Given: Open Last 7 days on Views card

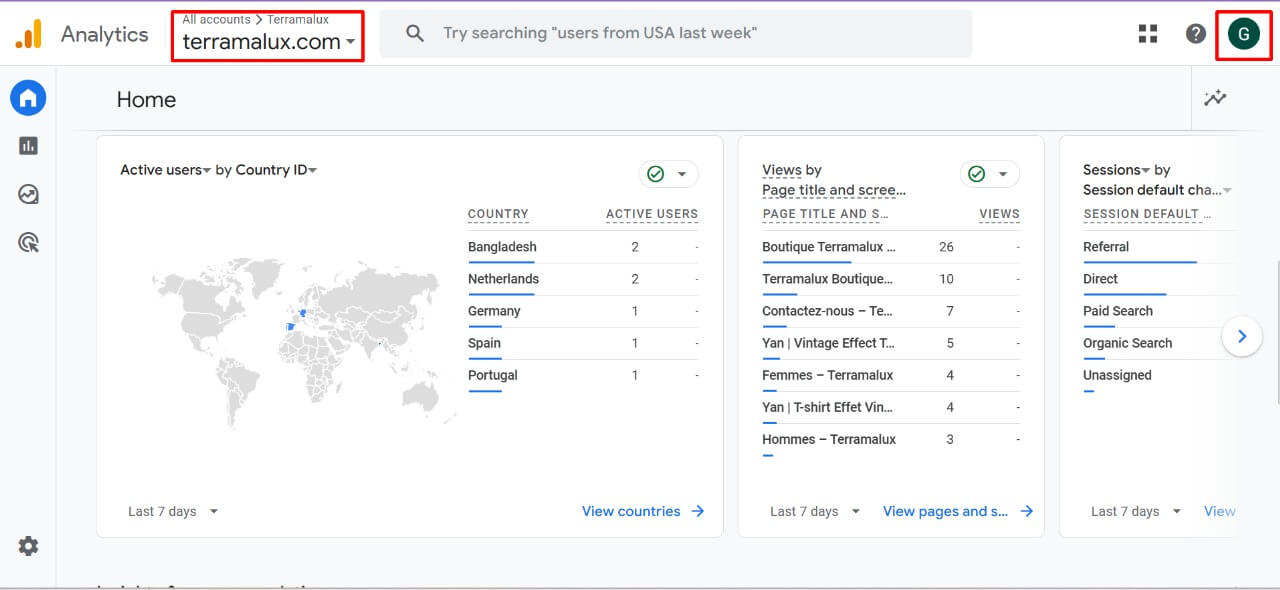Looking at the screenshot, I should point(815,511).
